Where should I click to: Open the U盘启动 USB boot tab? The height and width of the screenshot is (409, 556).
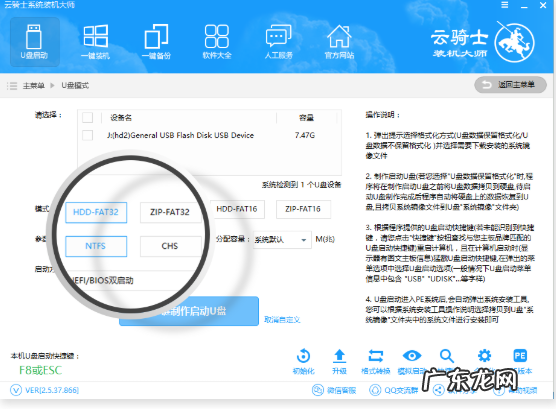point(34,42)
